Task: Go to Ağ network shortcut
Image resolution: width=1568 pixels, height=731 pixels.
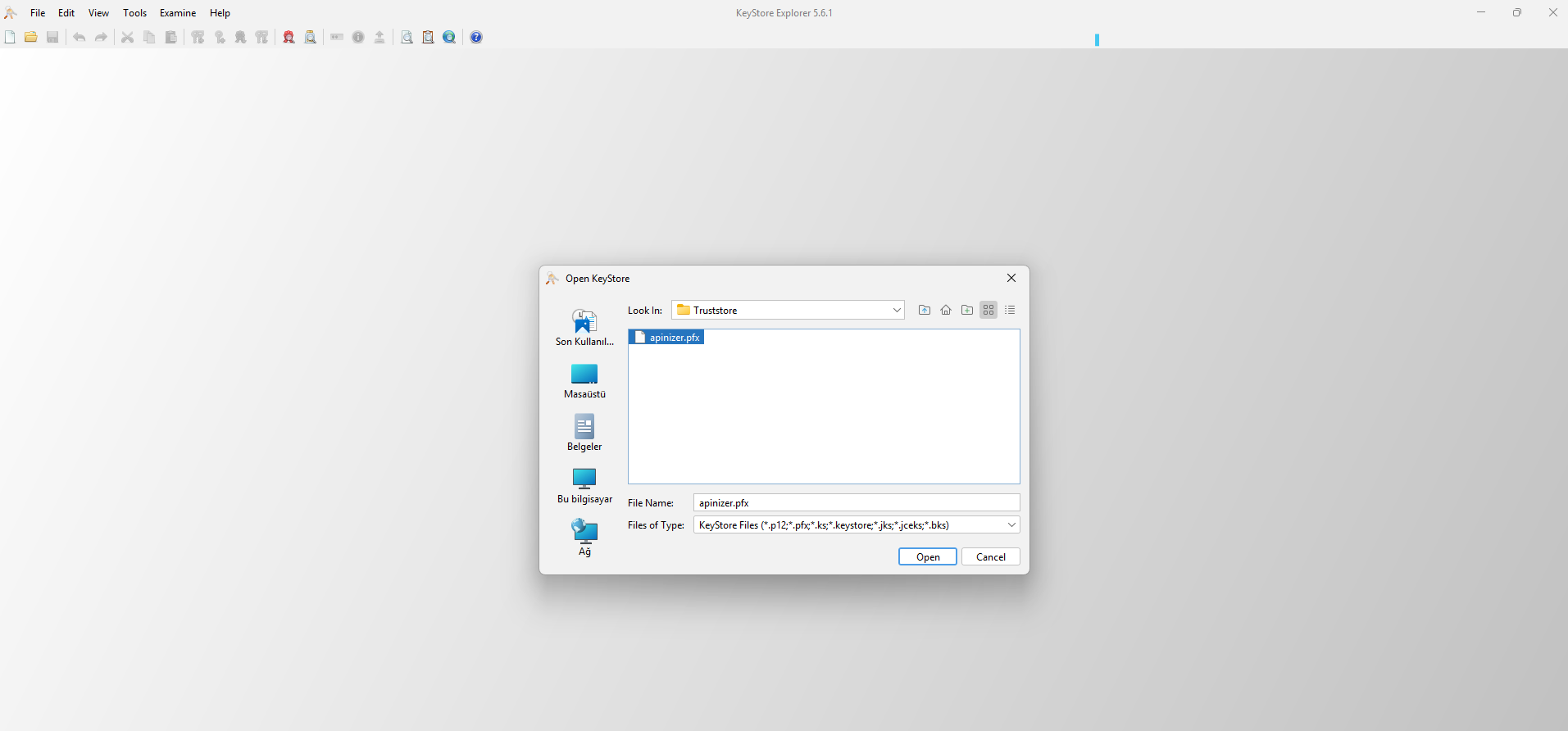Action: (584, 538)
